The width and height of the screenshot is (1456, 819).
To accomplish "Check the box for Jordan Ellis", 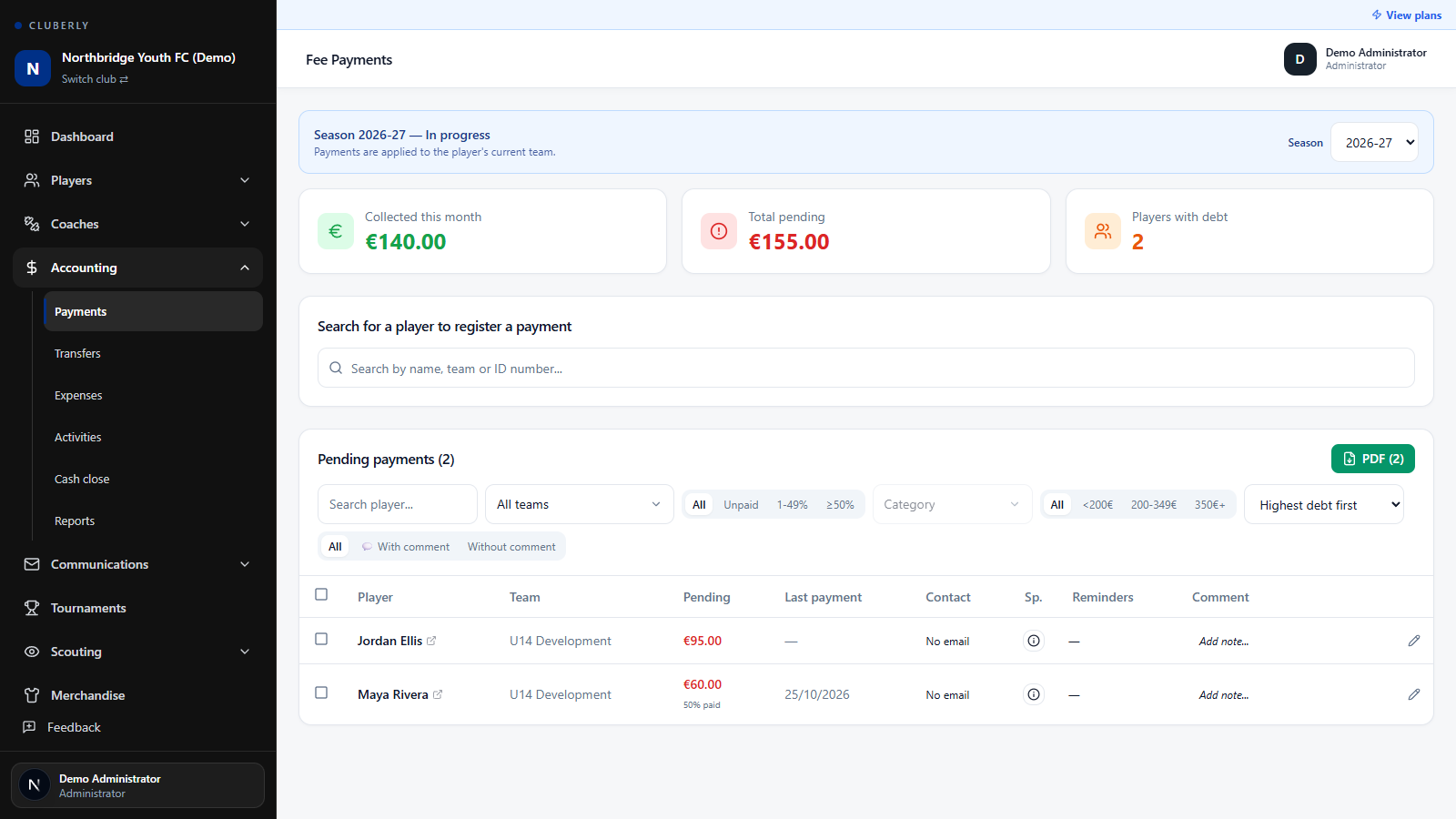I will tap(321, 639).
